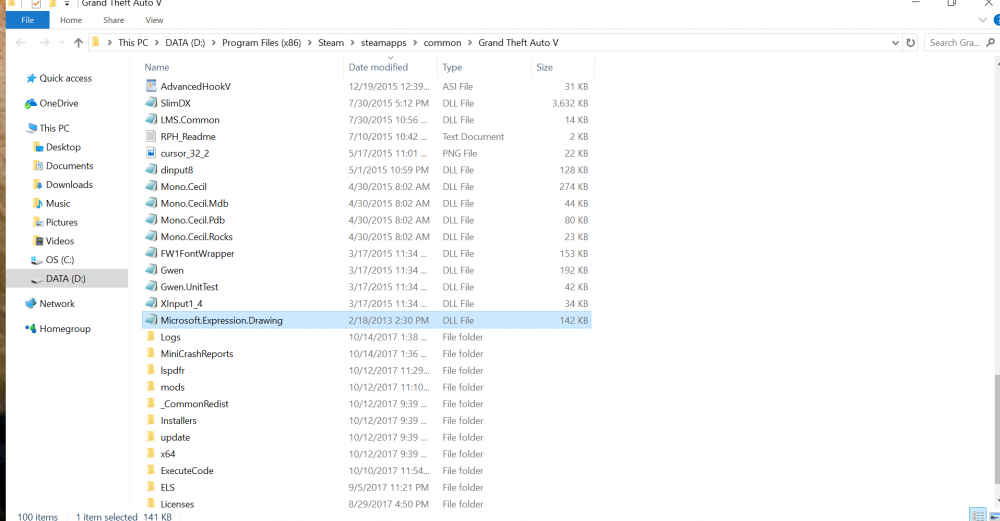
Task: Select the lspdfr folder icon
Action: [151, 370]
